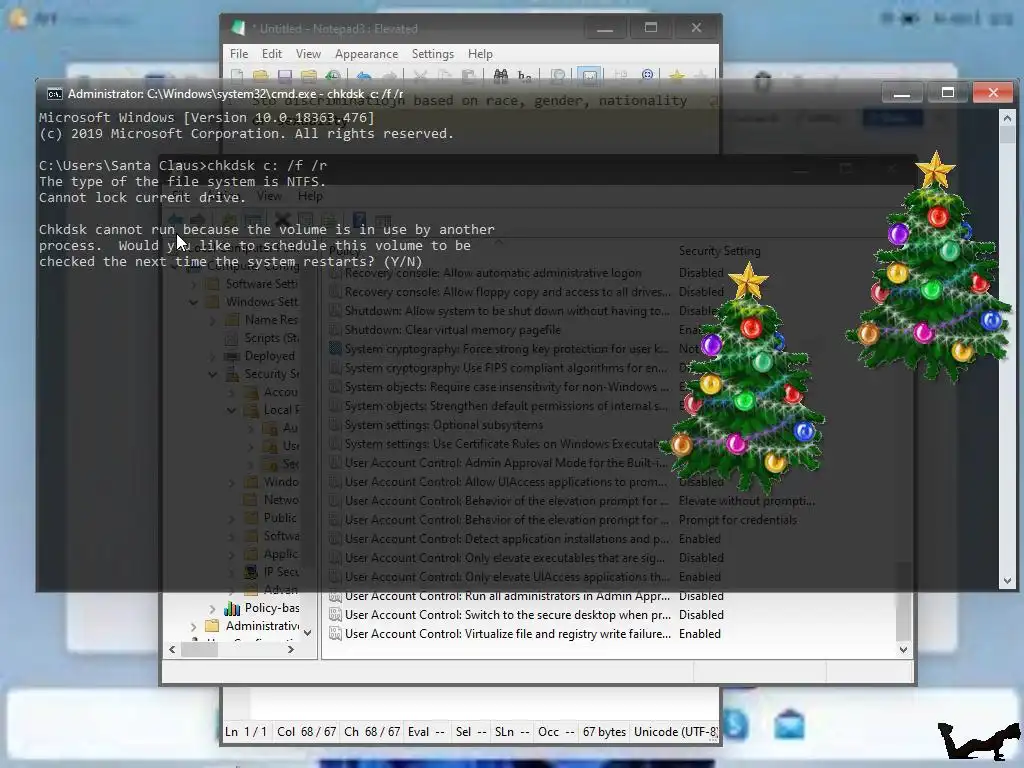
Task: Click the cmd window vertical scrollbar thumb
Action: (x=1006, y=135)
